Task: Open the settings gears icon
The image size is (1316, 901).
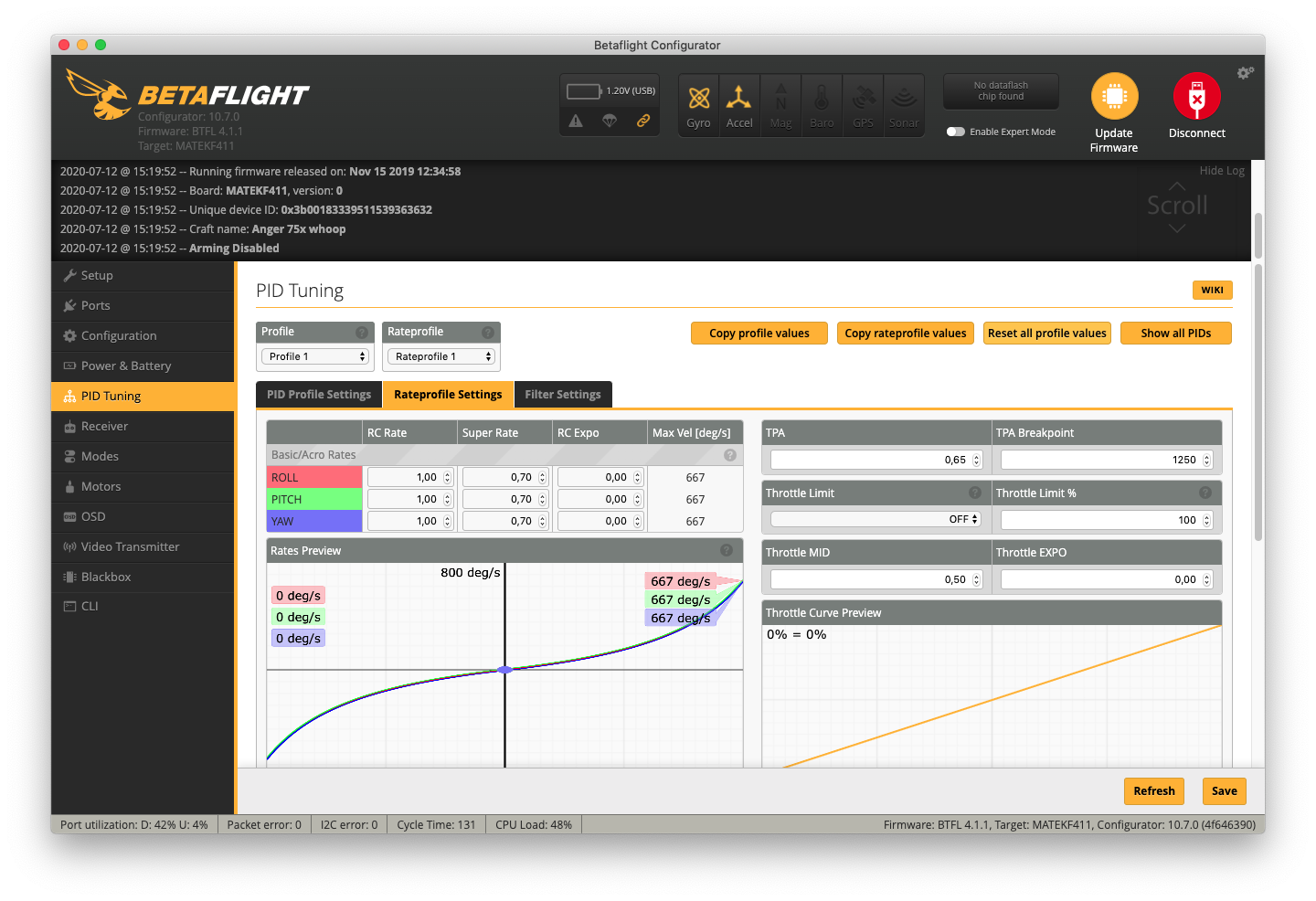Action: (1246, 72)
